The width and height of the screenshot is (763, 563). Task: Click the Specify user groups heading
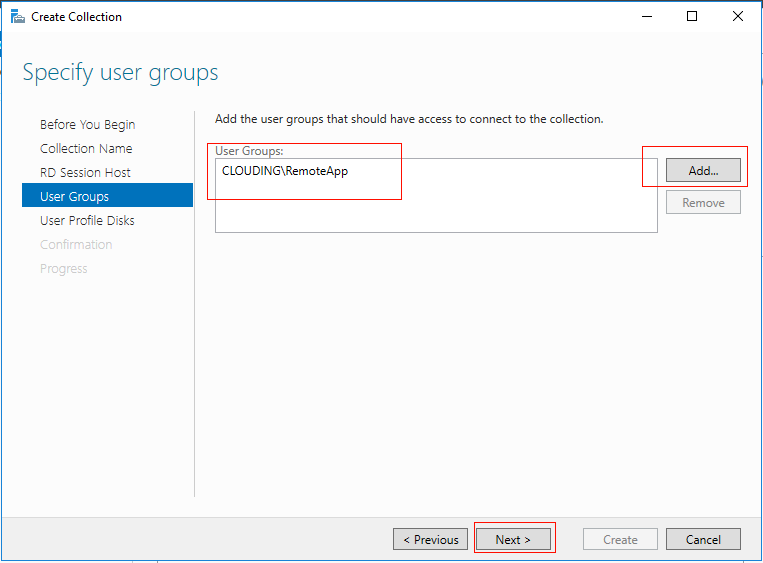(x=120, y=73)
